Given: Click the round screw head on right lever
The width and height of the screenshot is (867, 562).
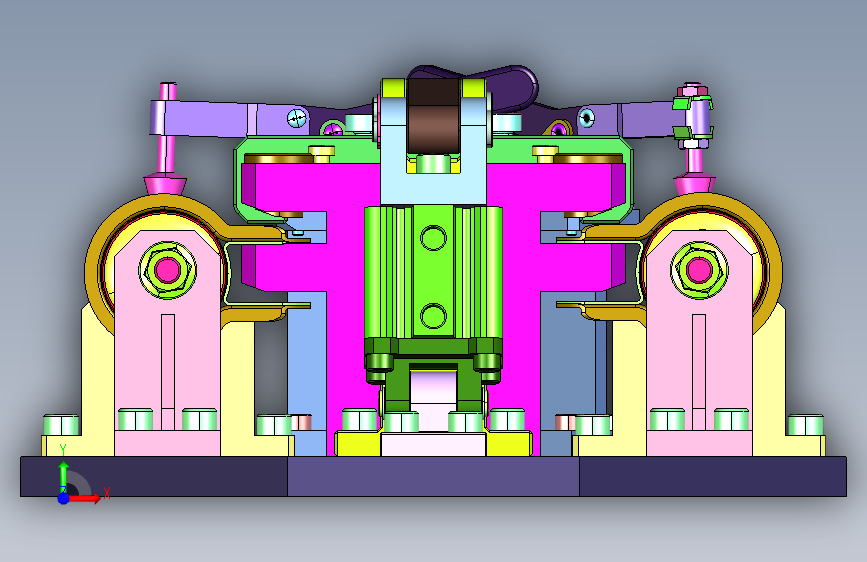Looking at the screenshot, I should [x=586, y=117].
